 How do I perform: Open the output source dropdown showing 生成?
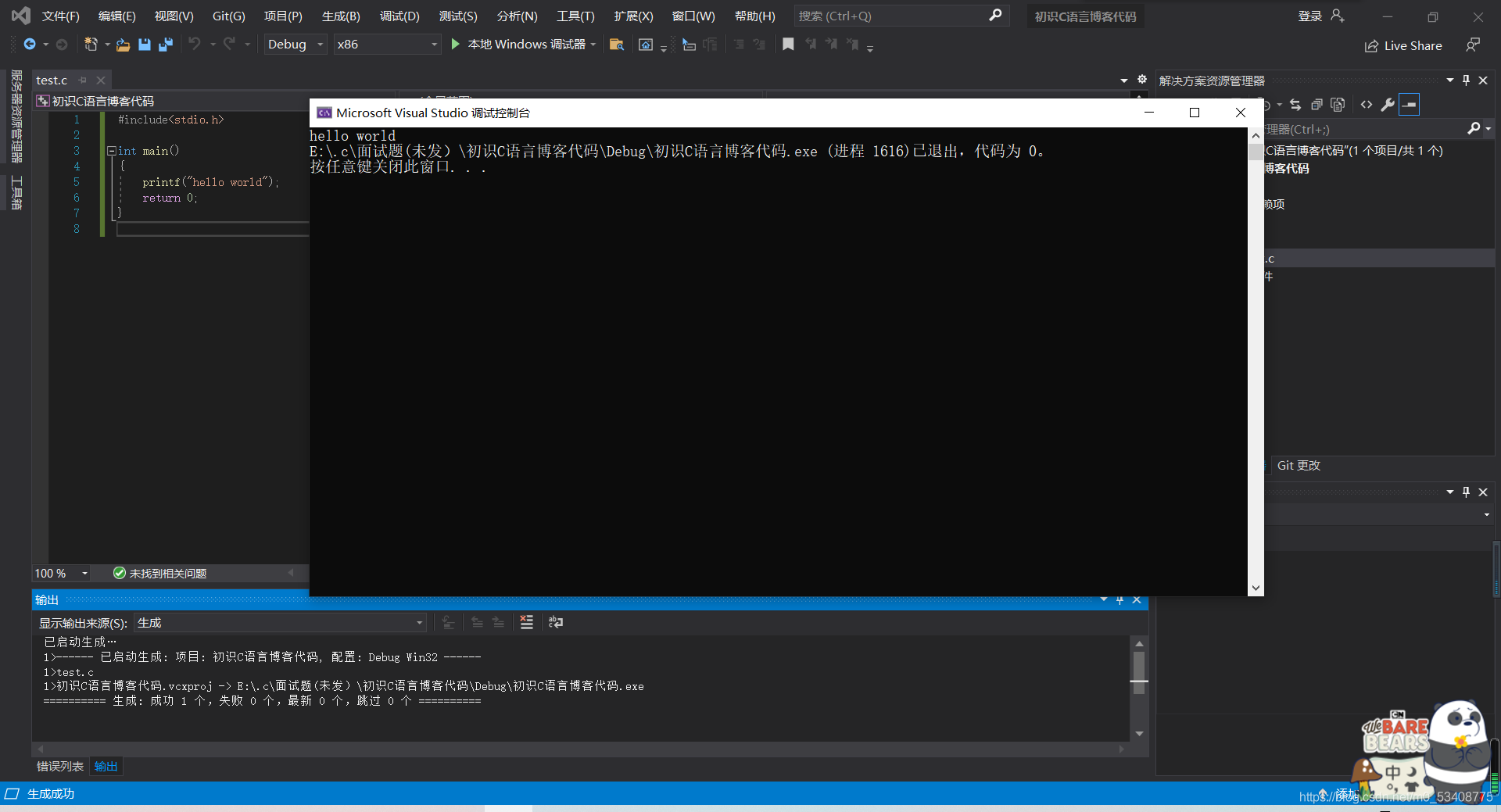tap(280, 623)
